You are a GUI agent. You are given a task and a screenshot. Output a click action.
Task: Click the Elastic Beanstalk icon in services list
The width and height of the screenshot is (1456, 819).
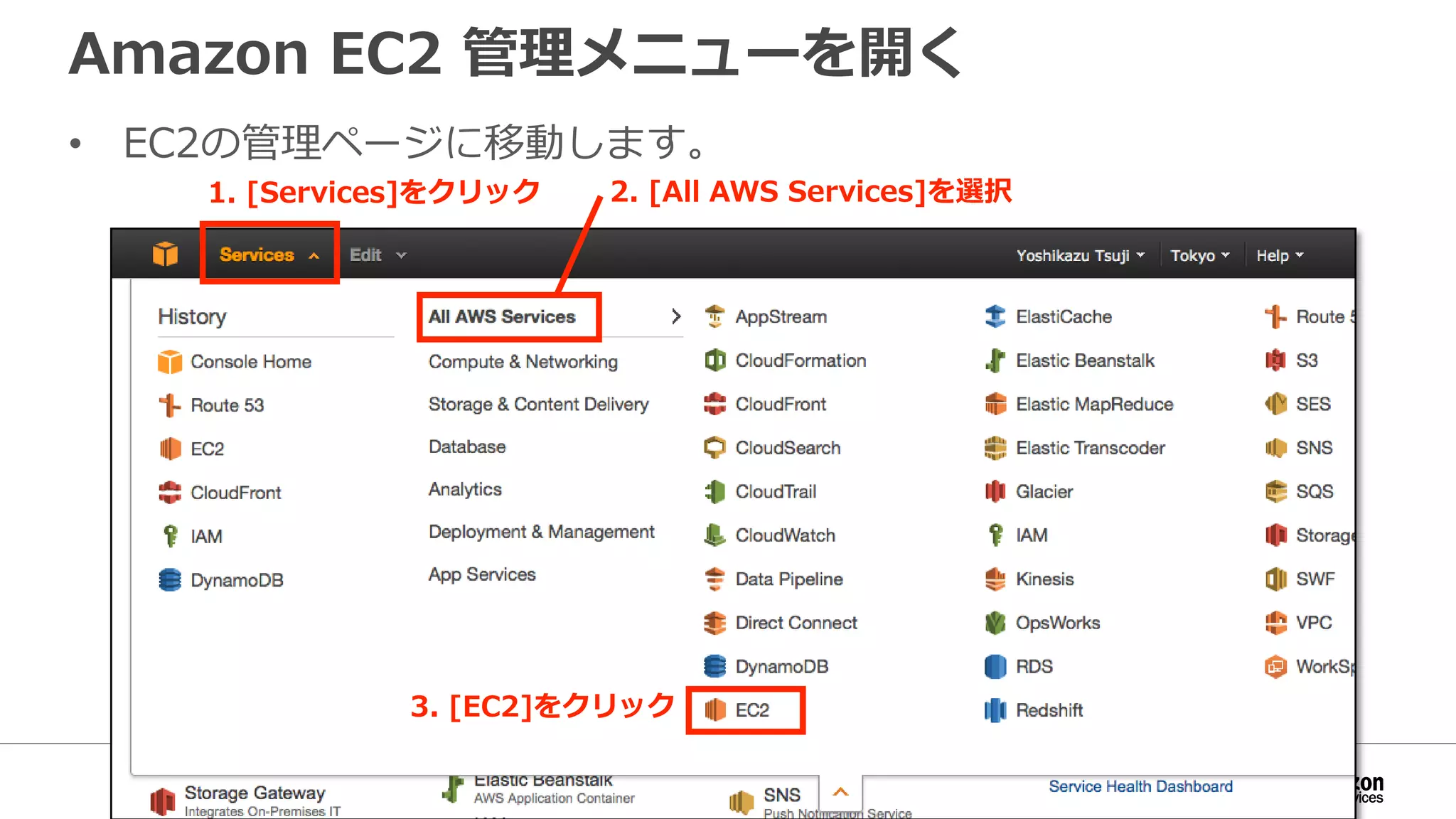(995, 360)
